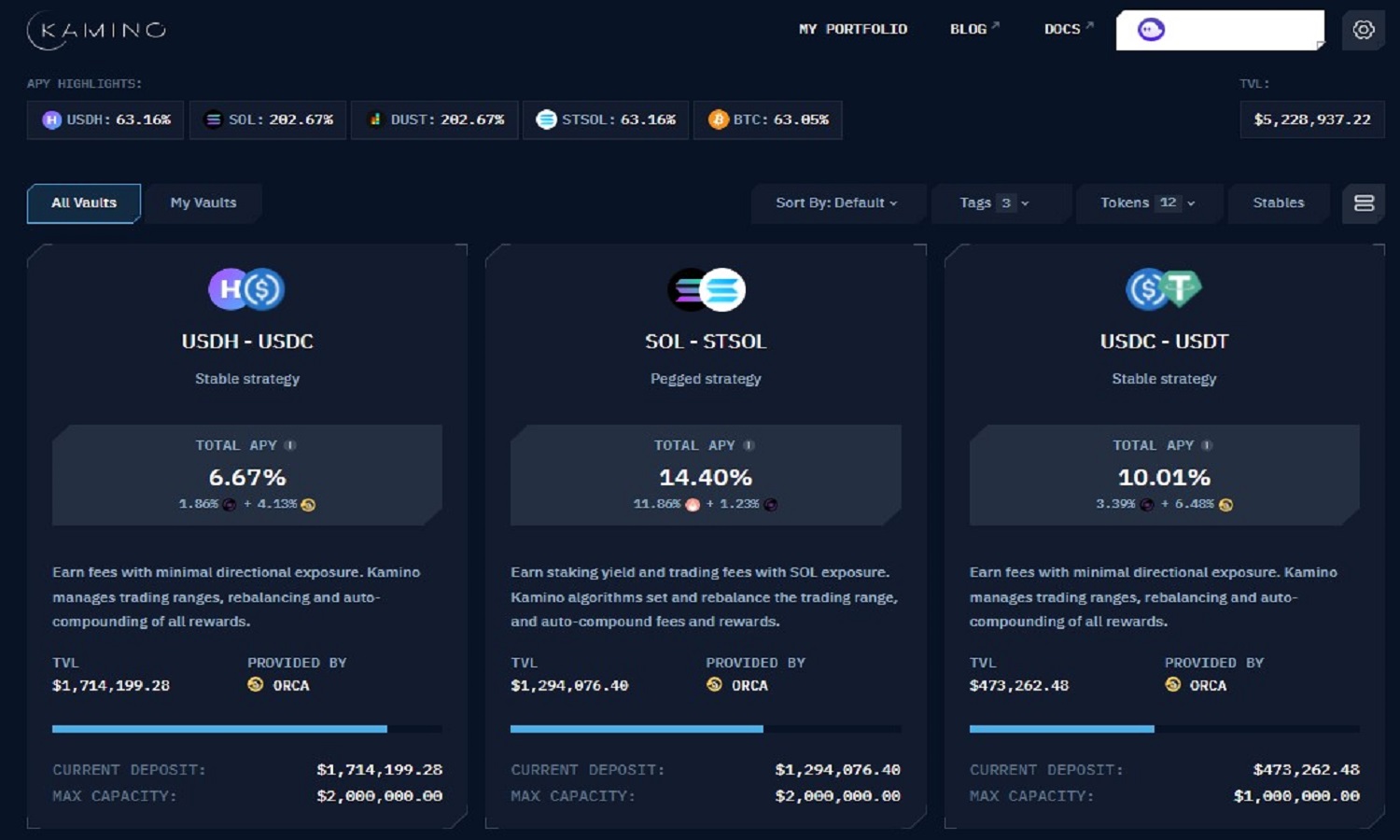Click info icon beside USDH-USDC Total APY
Screen dimensions: 1400x840
click(290, 445)
